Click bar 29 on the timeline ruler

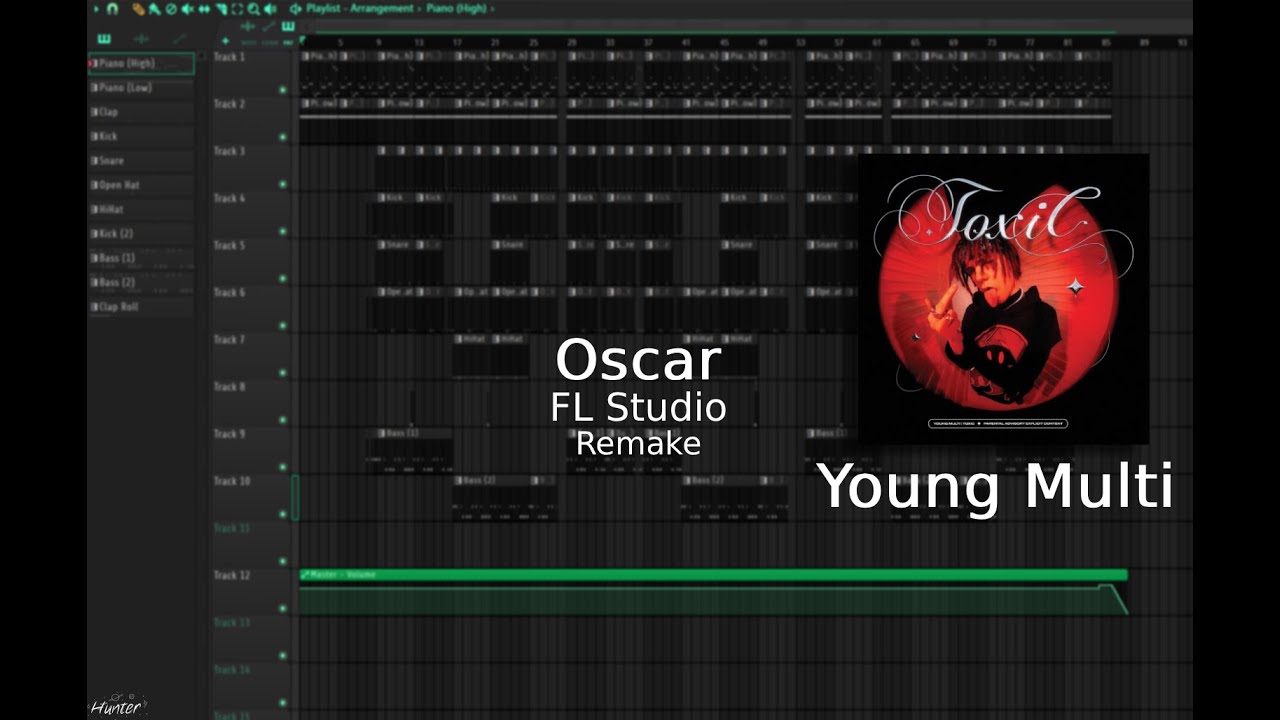tap(571, 43)
